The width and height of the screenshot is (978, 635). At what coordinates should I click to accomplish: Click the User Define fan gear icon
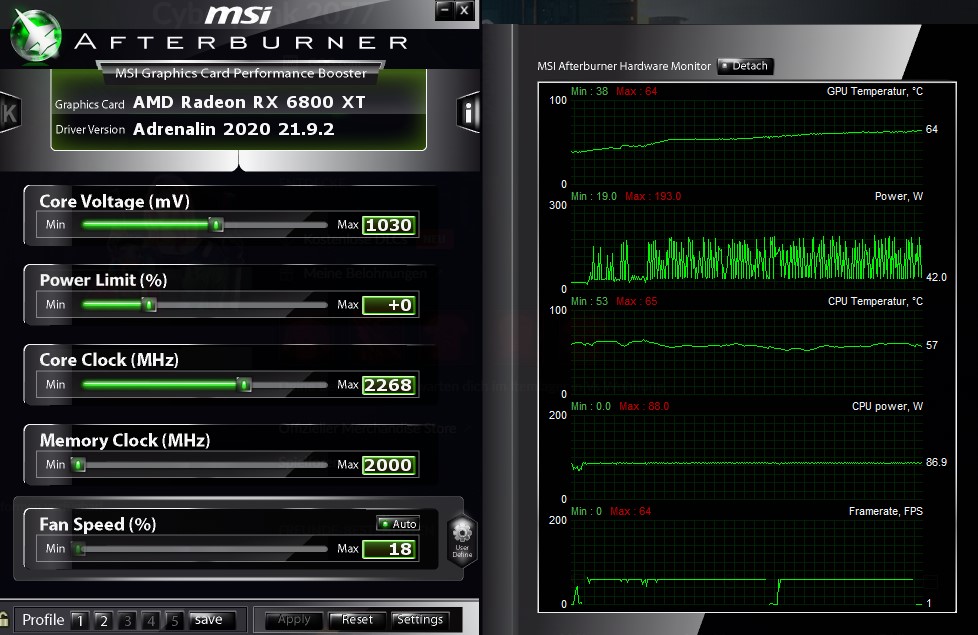[x=462, y=541]
